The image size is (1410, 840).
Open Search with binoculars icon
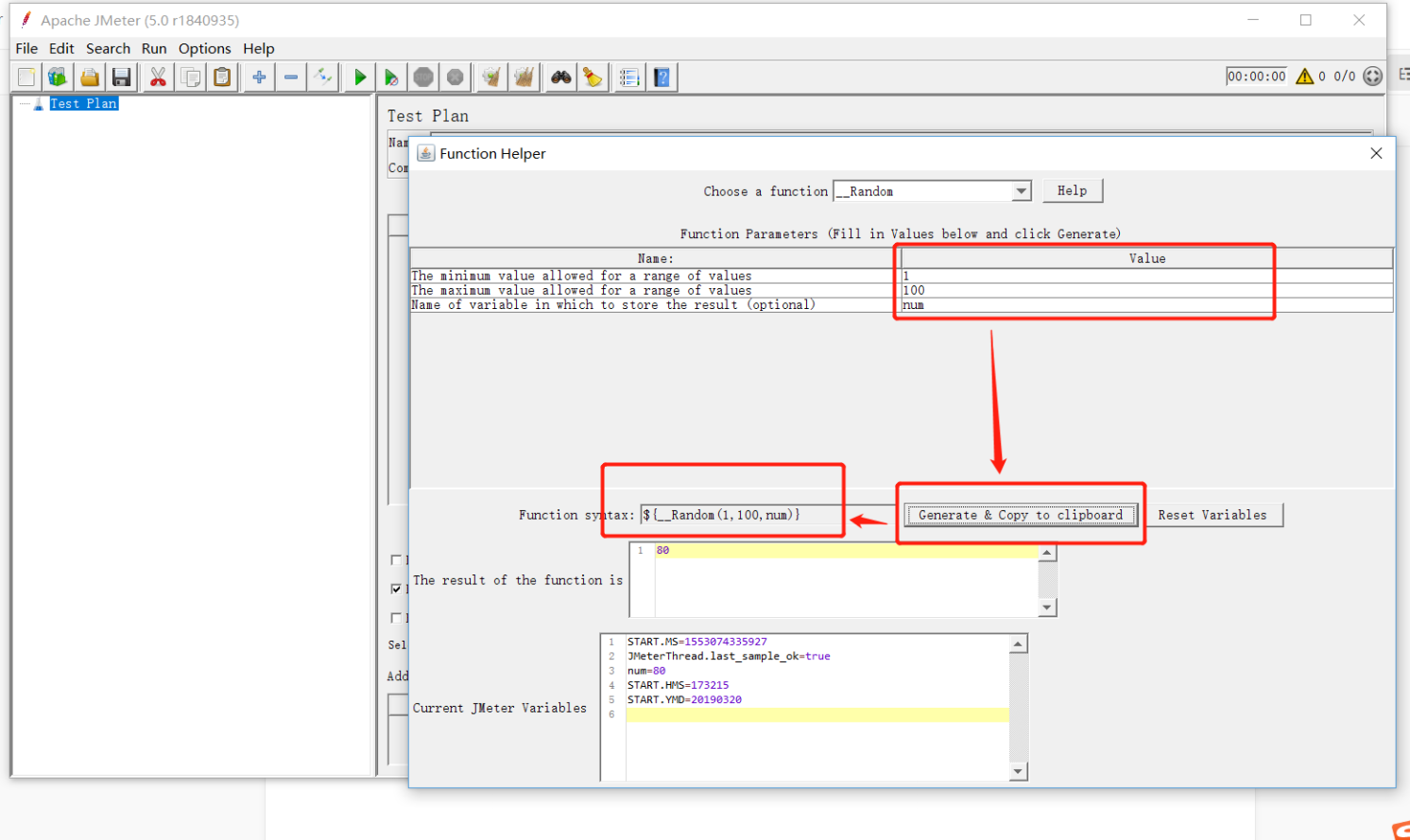pos(561,77)
